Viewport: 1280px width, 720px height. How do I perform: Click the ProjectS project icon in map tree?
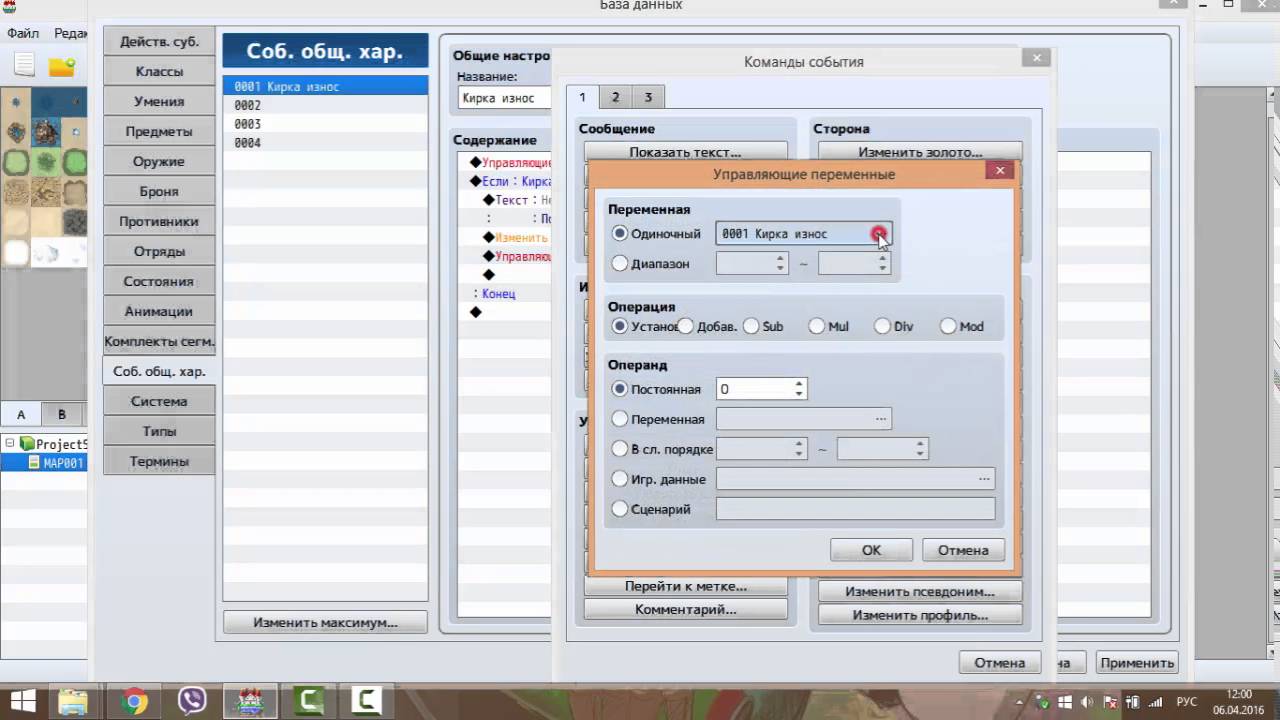pyautogui.click(x=28, y=444)
